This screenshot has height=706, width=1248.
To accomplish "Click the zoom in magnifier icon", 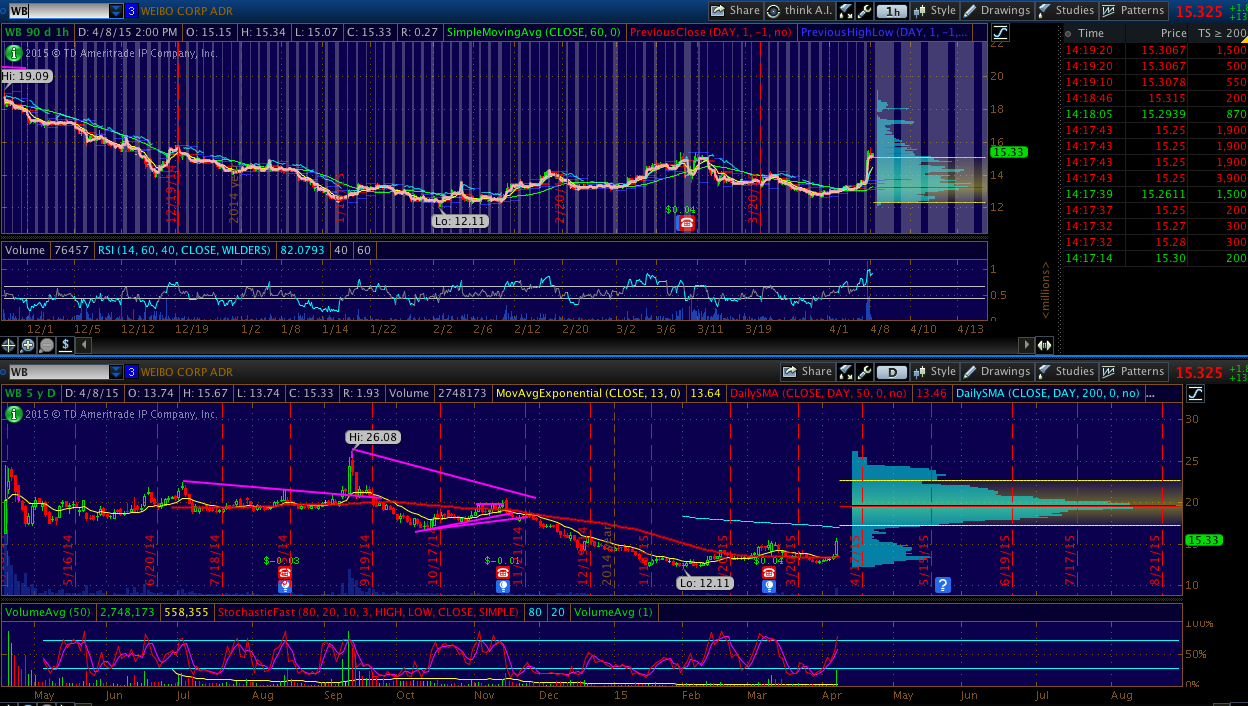I will 28,345.
